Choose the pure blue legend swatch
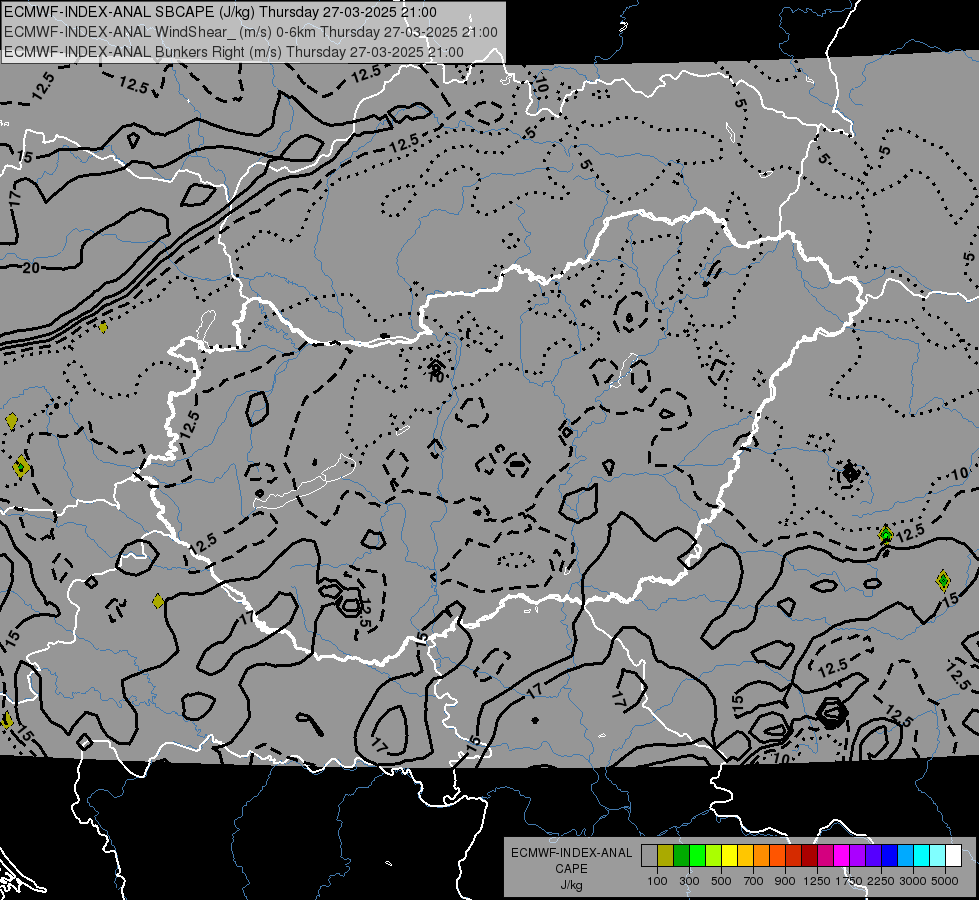Screen dimensions: 979x900 tap(890, 856)
